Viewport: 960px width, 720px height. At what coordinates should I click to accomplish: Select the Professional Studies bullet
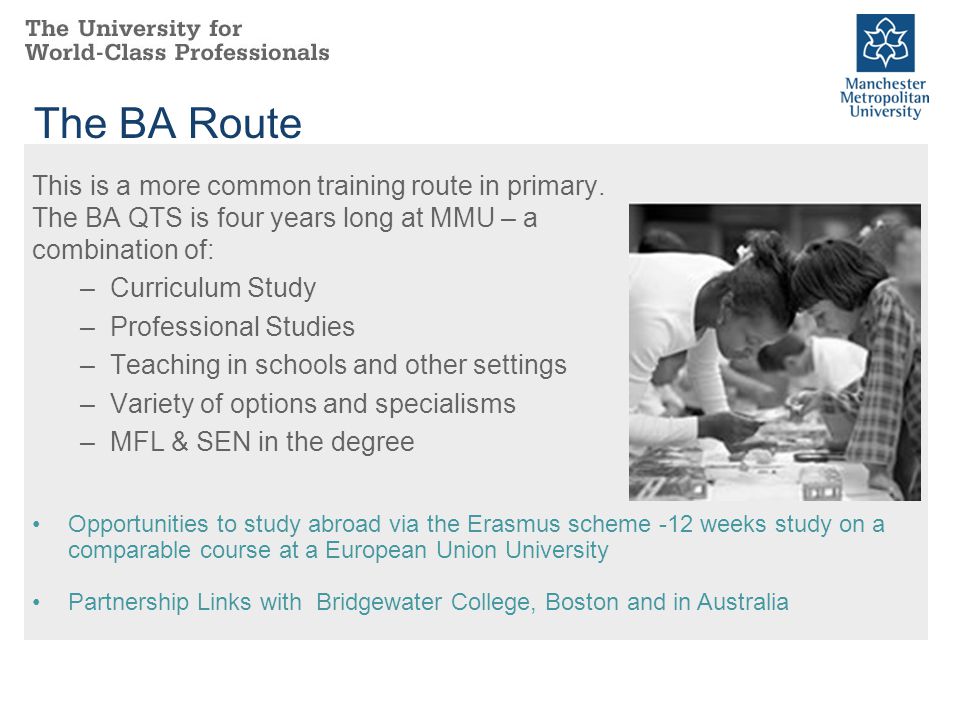tap(232, 326)
